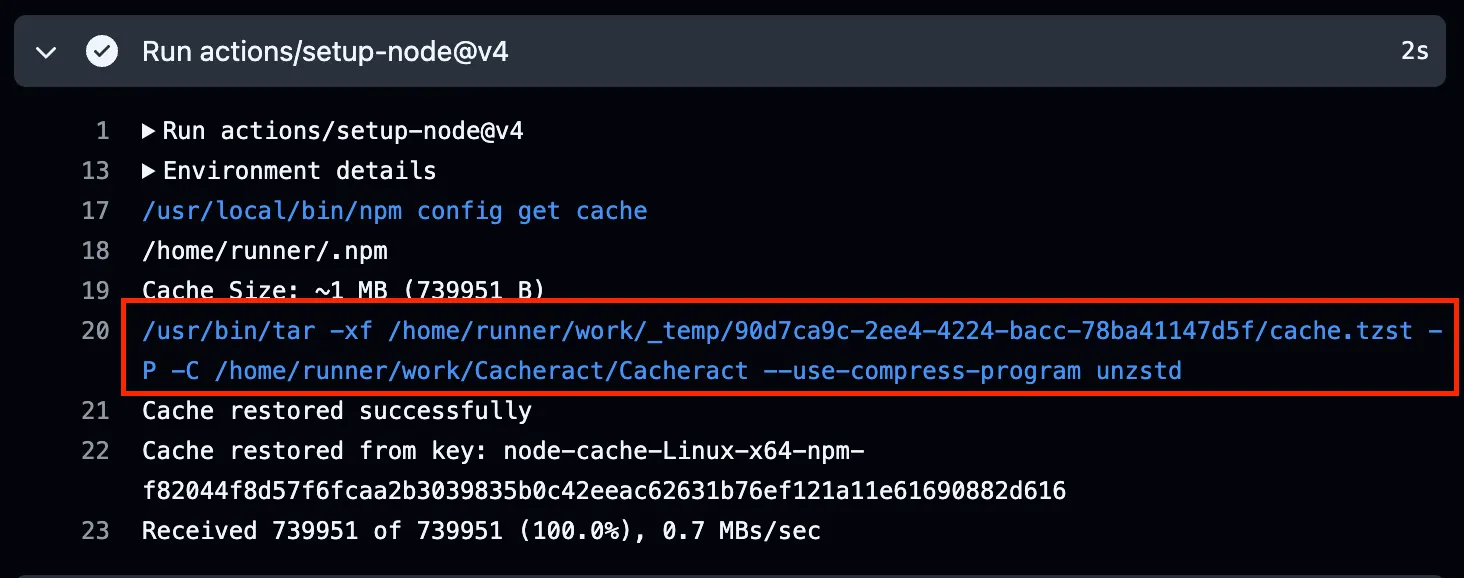Expand the 'Environment details' disclosure triangle
This screenshot has height=578, width=1464.
tap(149, 171)
